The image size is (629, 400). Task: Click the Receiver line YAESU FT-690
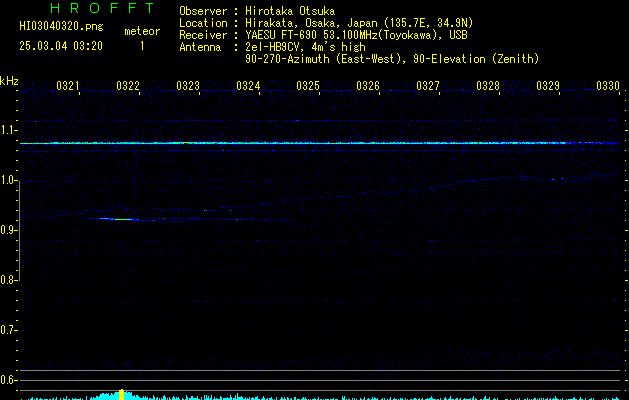pos(323,35)
